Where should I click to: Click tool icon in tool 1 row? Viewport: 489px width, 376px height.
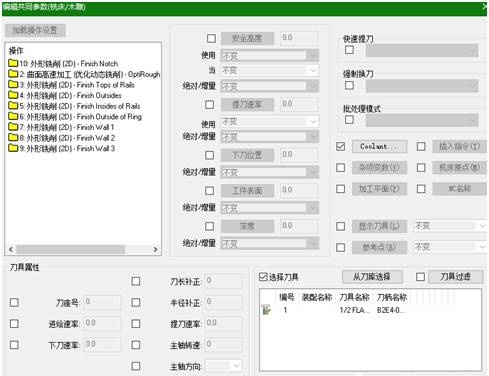point(266,310)
